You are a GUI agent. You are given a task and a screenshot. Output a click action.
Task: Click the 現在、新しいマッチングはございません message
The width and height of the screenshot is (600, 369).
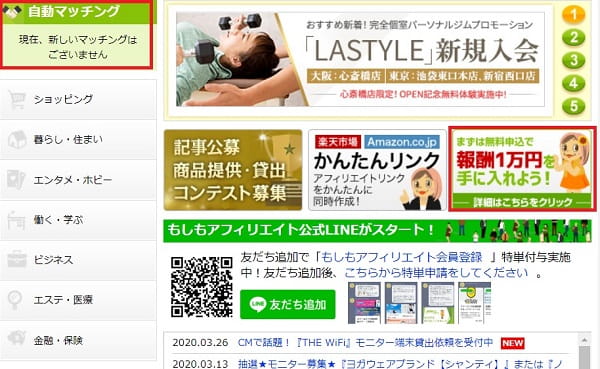[78, 47]
